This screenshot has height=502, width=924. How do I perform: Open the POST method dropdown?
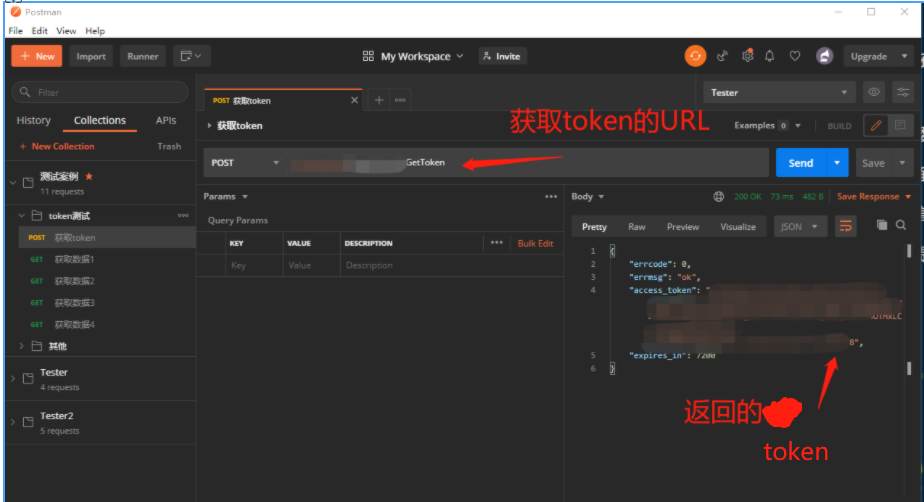point(245,163)
